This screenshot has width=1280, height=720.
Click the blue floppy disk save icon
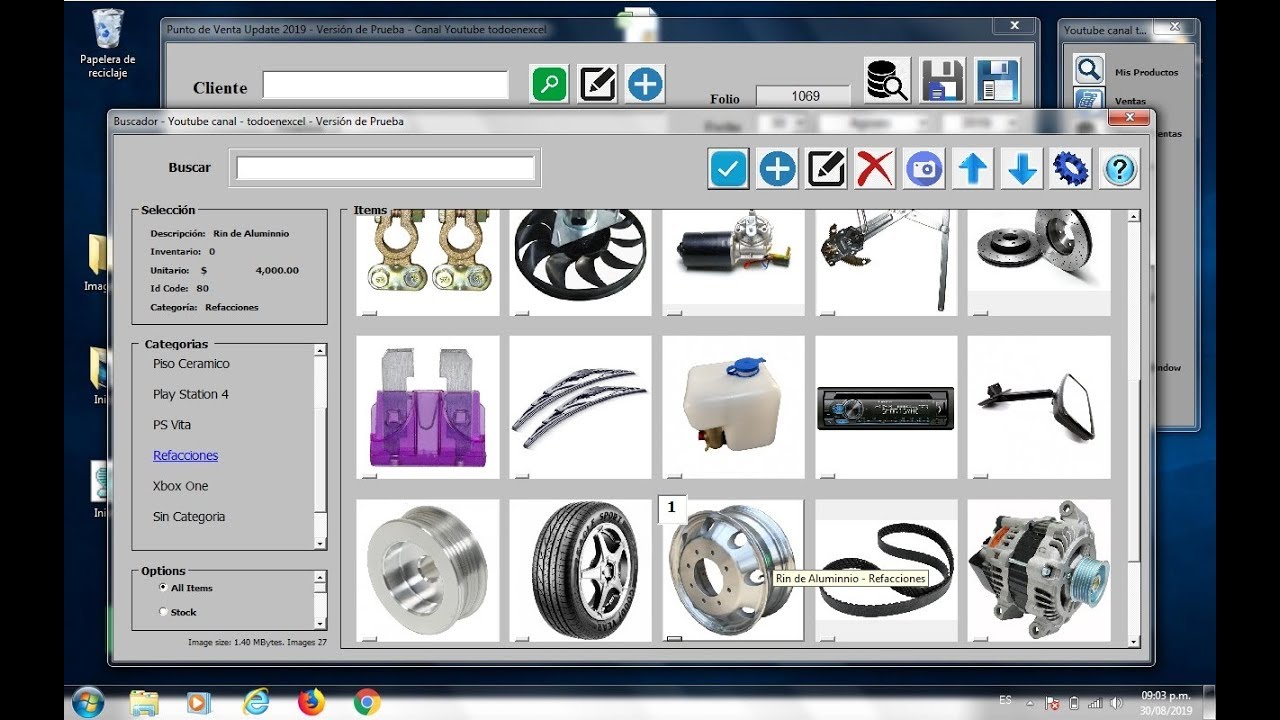(x=997, y=80)
